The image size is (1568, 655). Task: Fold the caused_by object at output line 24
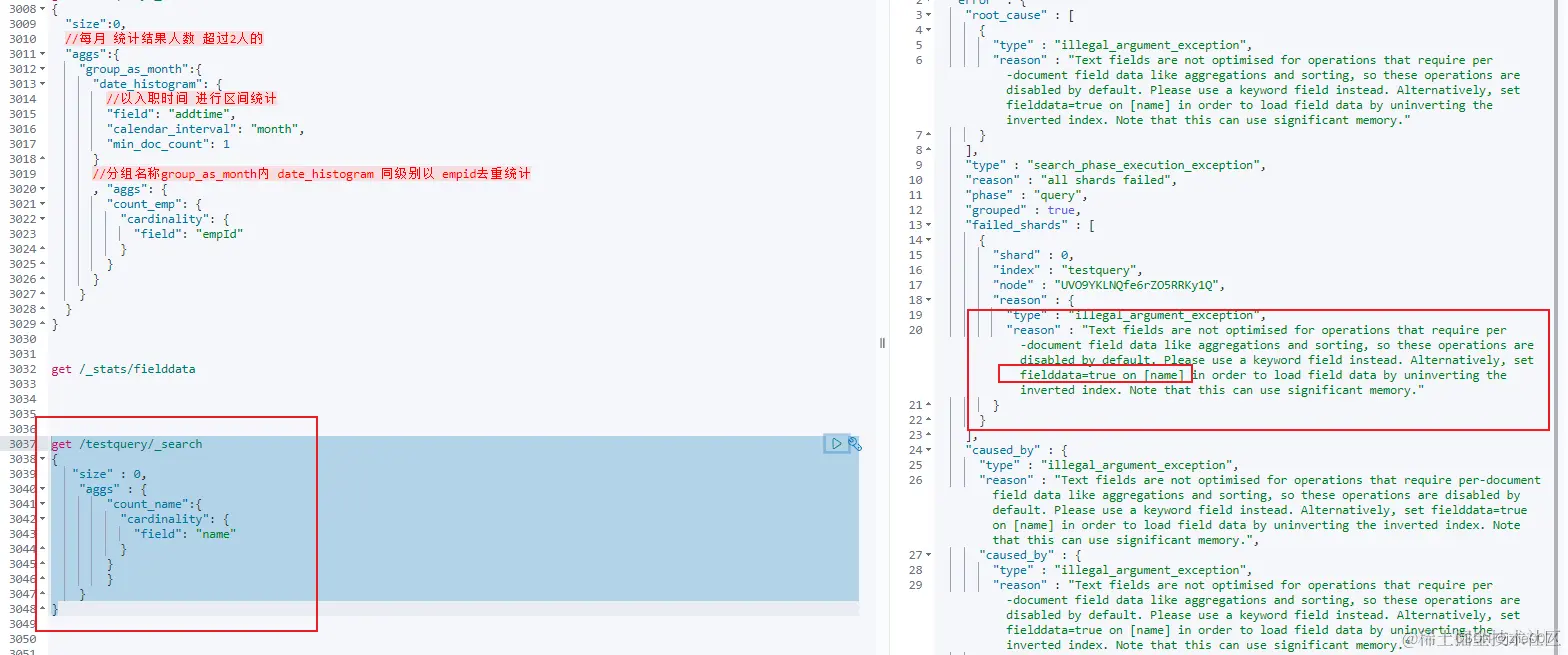pyautogui.click(x=930, y=450)
